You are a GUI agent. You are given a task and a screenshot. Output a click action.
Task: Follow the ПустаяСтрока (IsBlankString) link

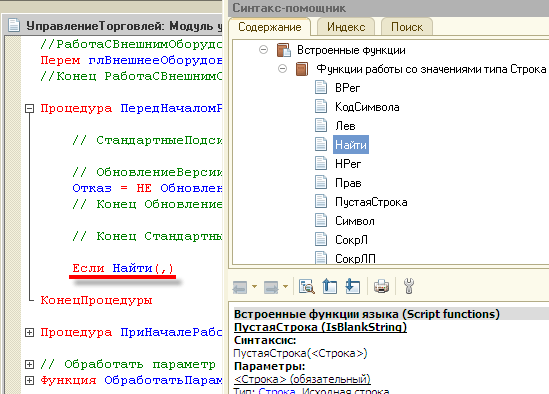coord(320,327)
